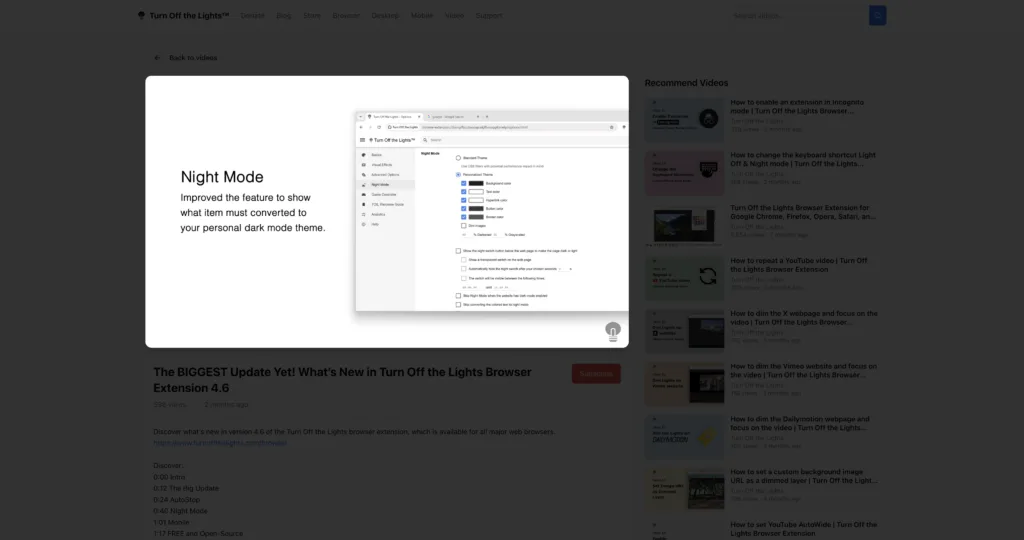Open the Donate menu item
This screenshot has width=1024, height=540.
pyautogui.click(x=252, y=16)
